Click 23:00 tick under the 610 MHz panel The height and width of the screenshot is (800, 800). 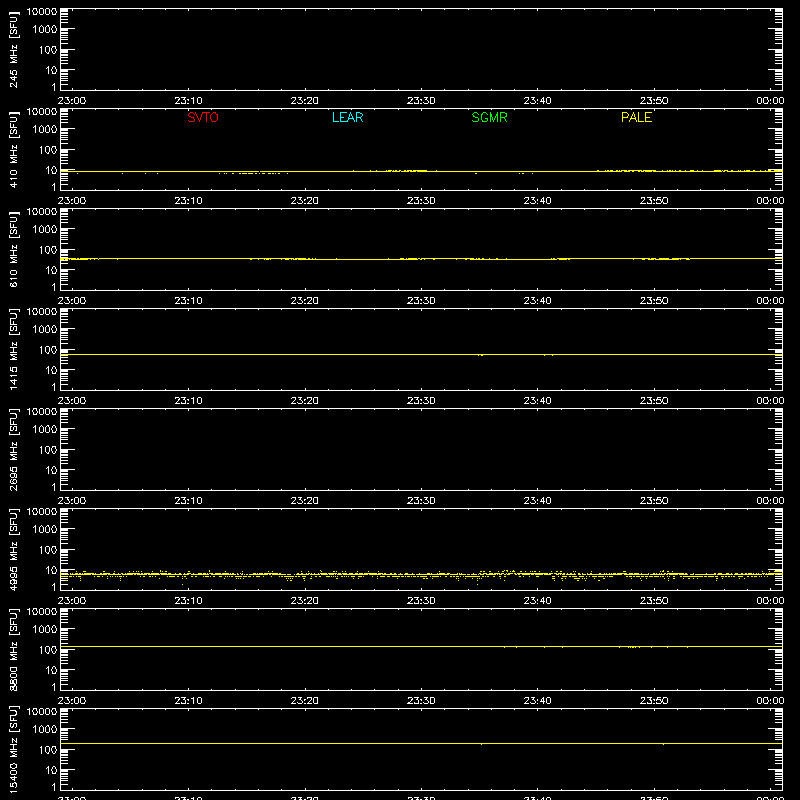[72, 301]
